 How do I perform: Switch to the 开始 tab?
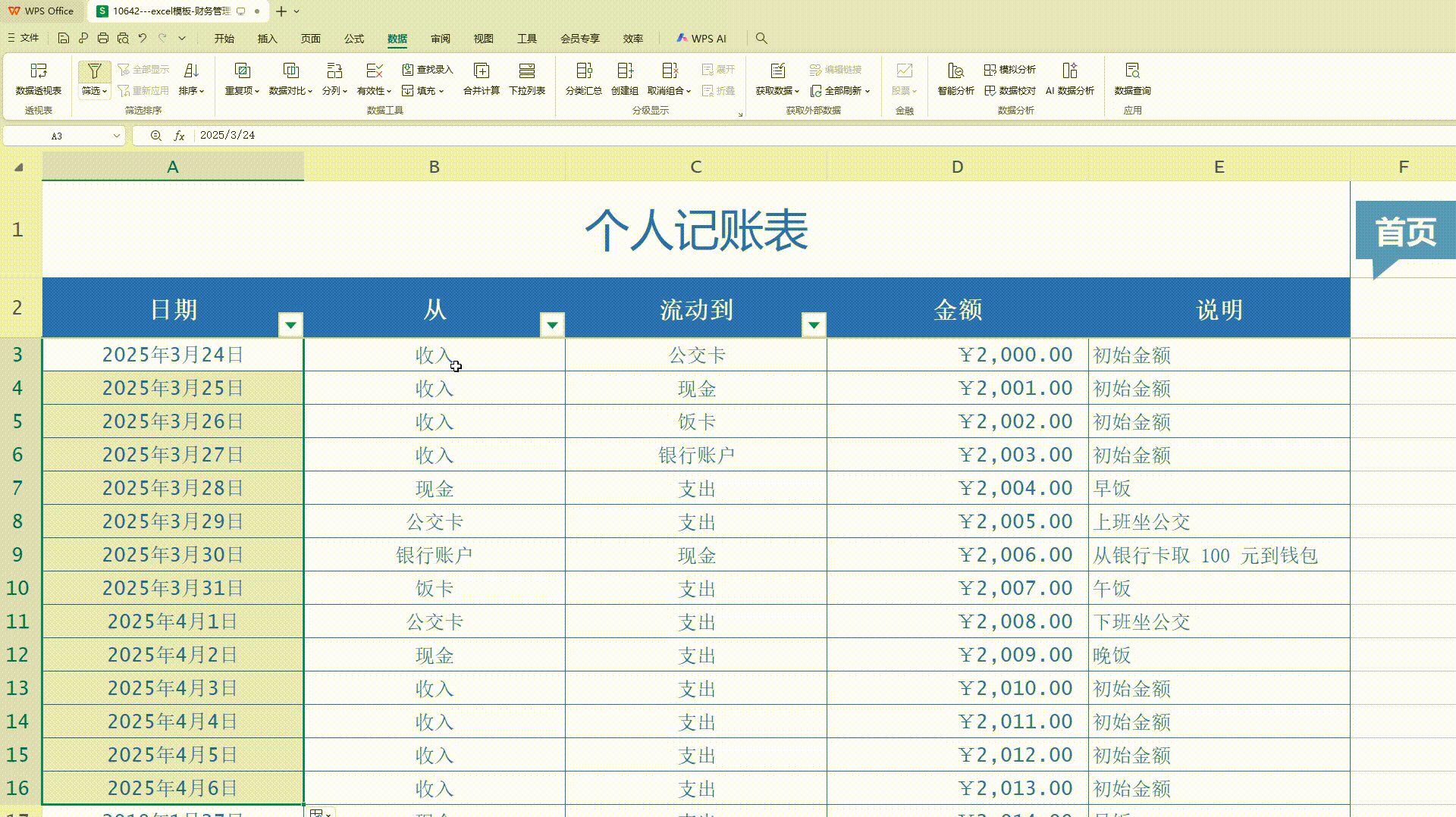point(224,39)
